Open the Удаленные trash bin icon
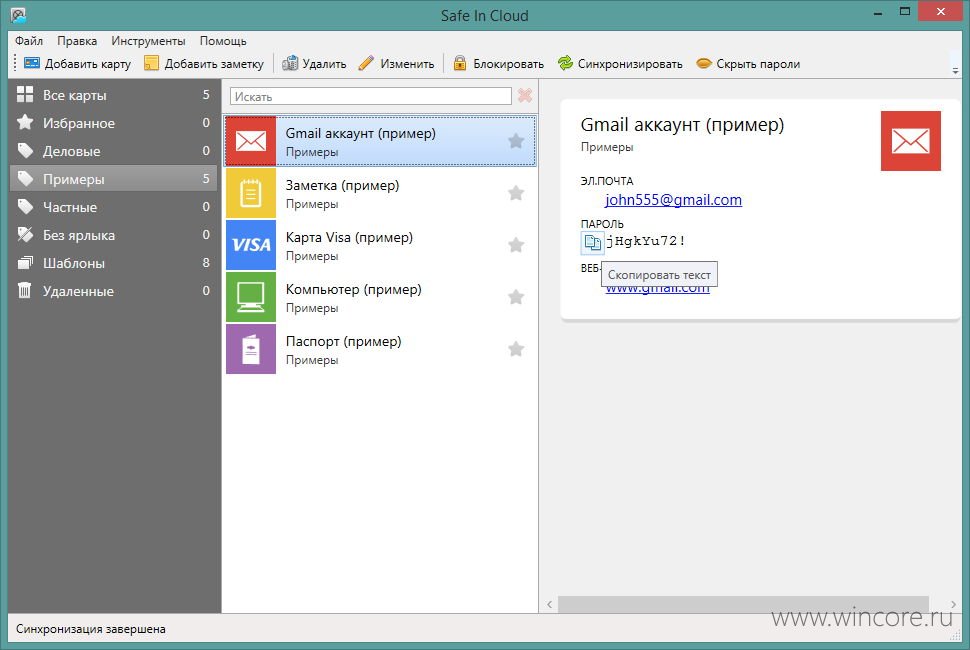The image size is (970, 650). (x=25, y=290)
